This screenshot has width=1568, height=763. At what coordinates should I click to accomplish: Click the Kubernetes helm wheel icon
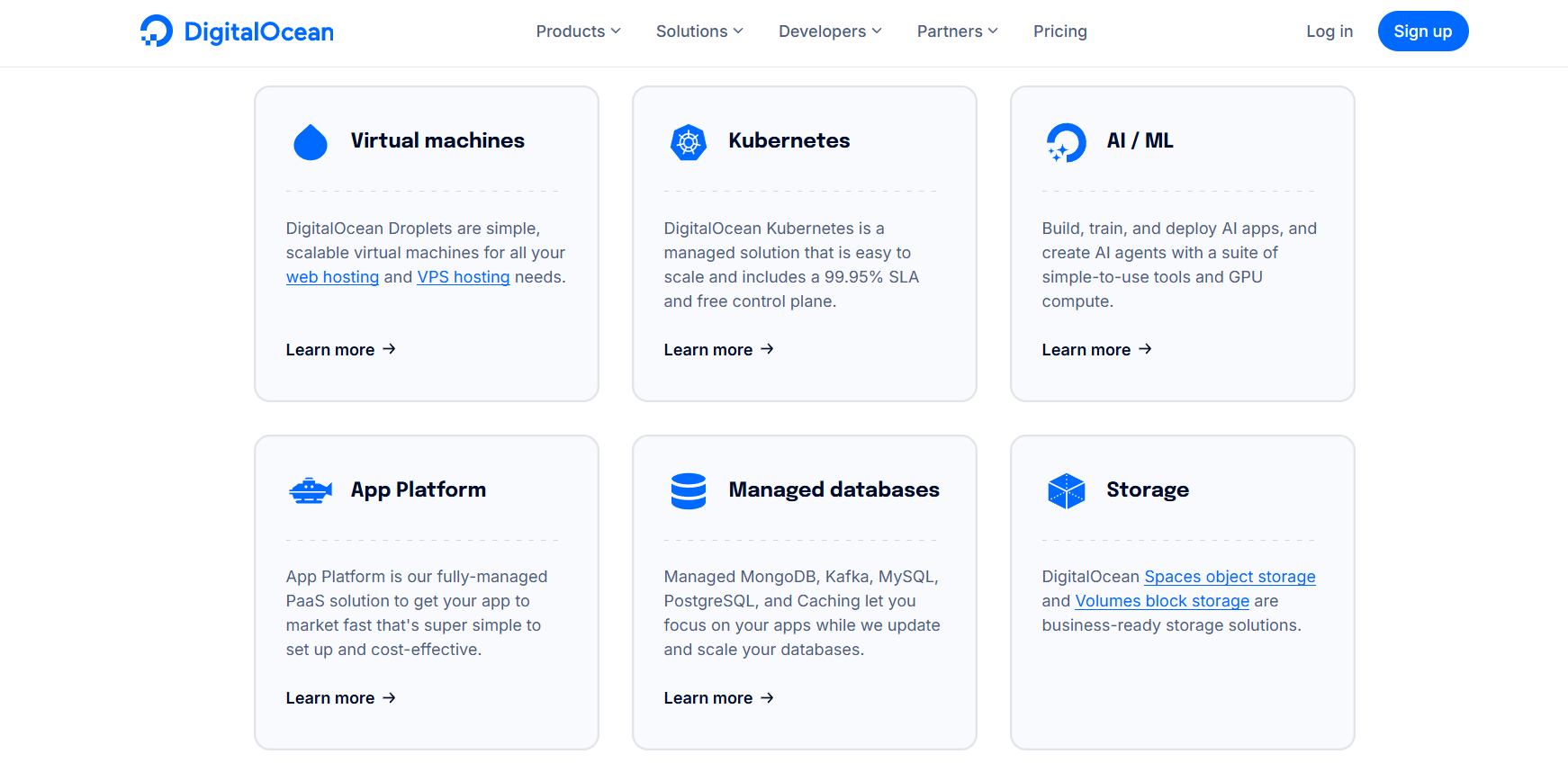point(689,142)
